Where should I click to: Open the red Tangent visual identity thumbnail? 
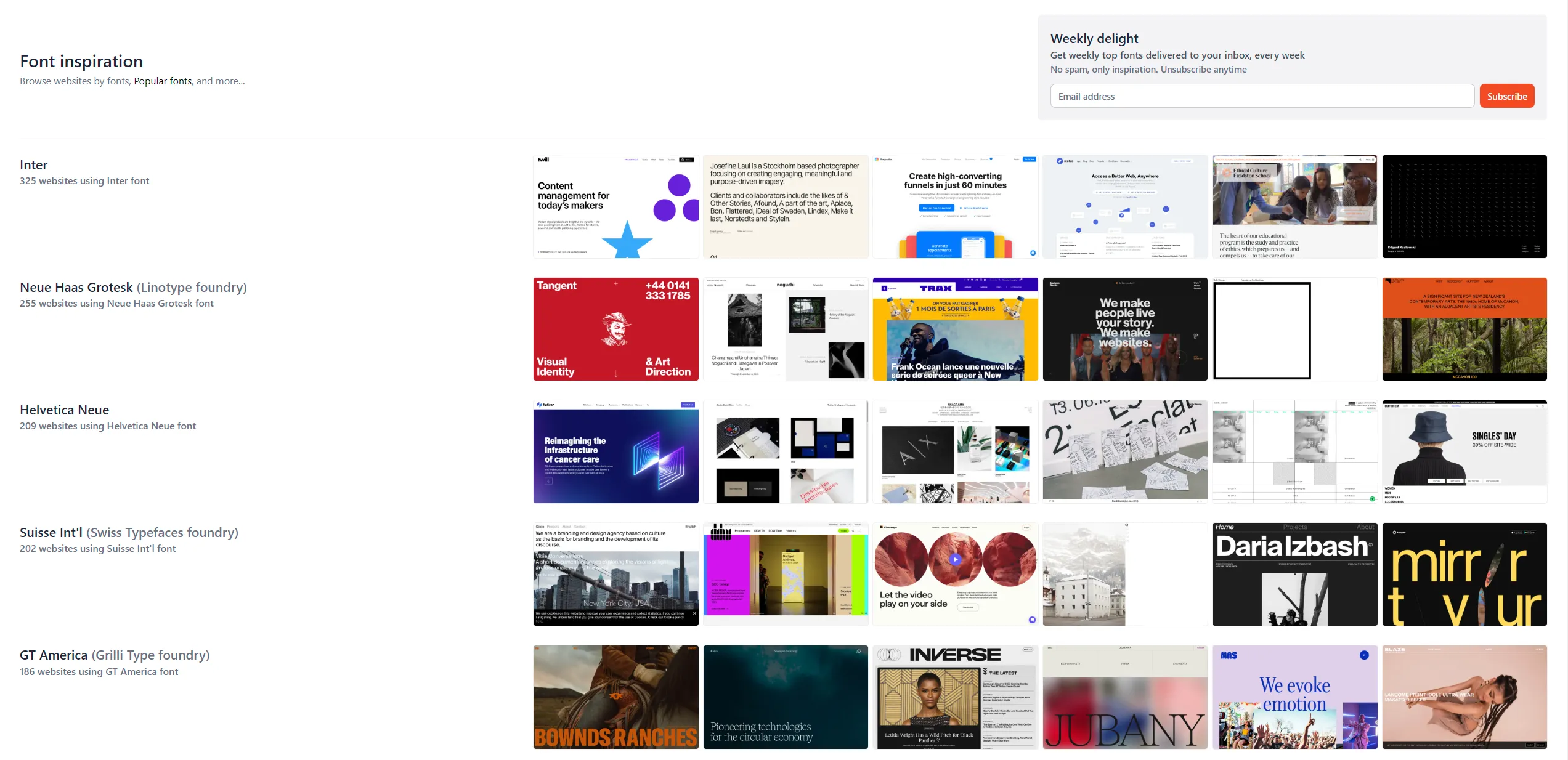[615, 328]
